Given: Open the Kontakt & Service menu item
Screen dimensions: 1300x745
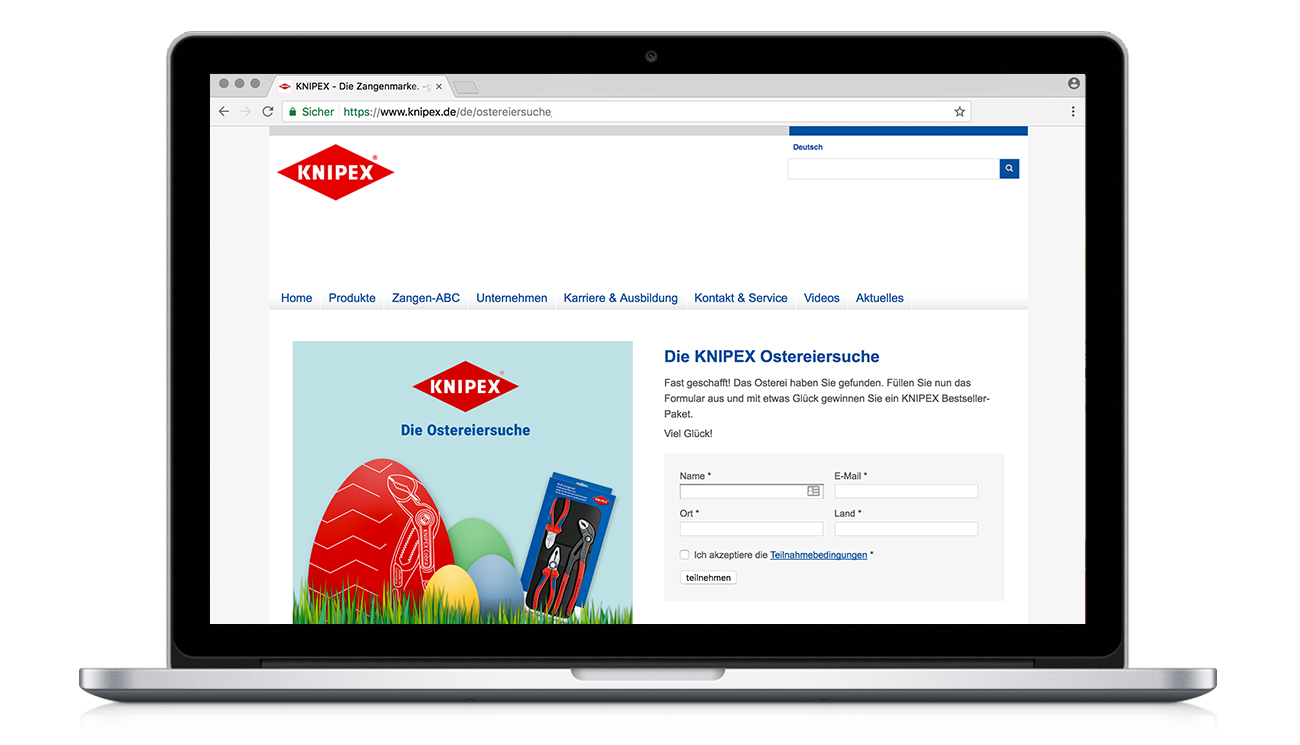Looking at the screenshot, I should point(741,298).
